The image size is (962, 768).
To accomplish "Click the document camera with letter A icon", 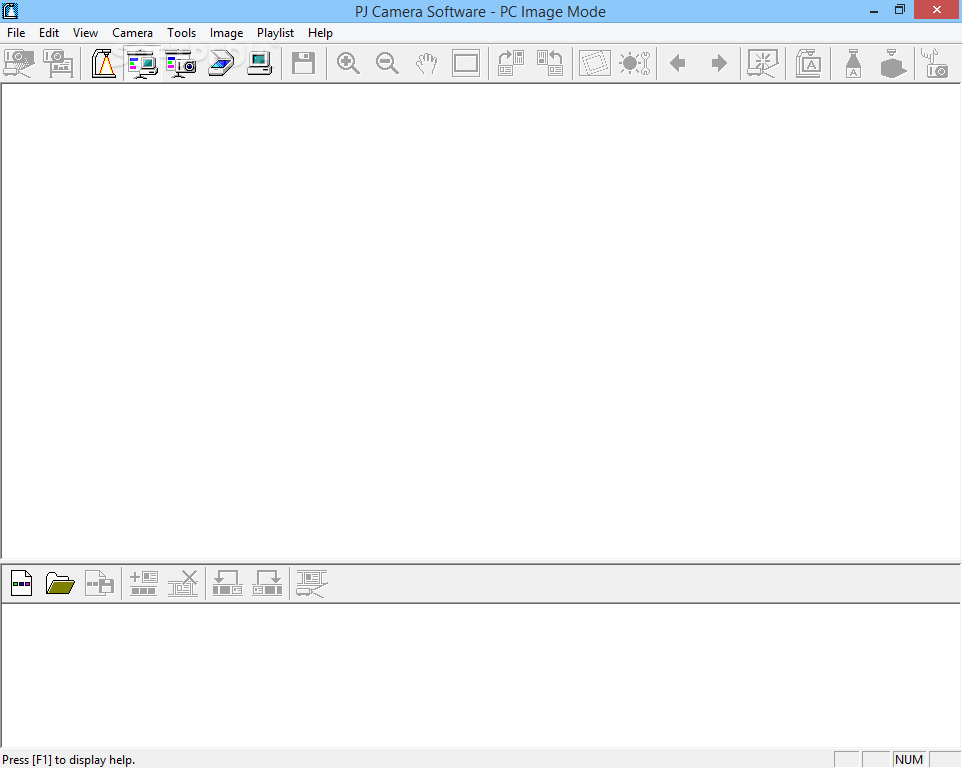I will click(808, 63).
